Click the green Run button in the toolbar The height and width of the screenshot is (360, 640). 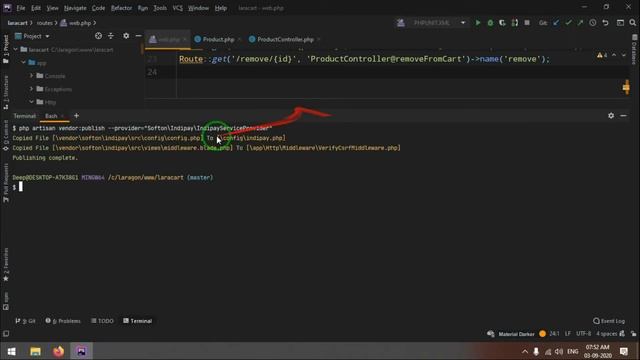tap(478, 23)
